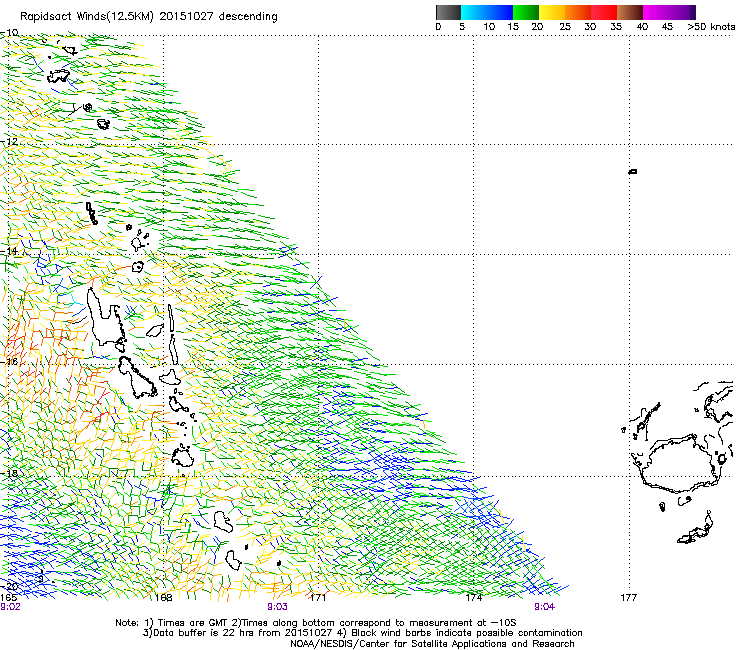Click the '9:03' purple time stamp

277,607
